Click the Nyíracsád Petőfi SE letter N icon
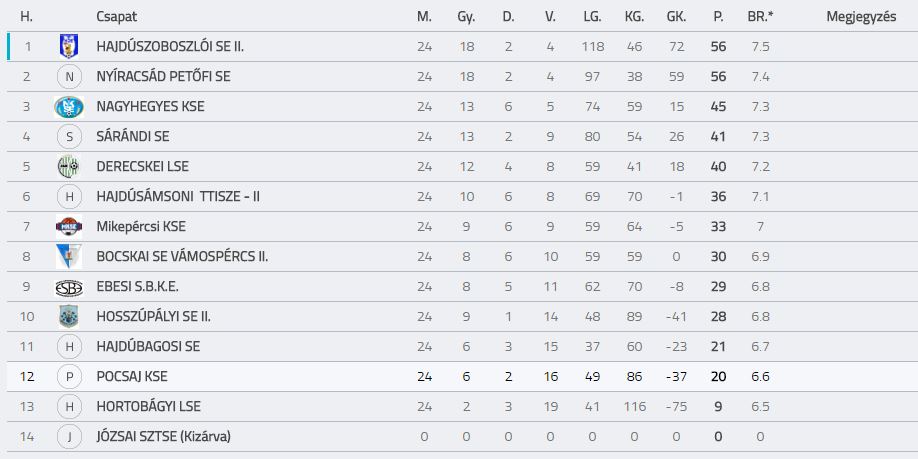Viewport: 918px width, 459px height. pos(69,77)
